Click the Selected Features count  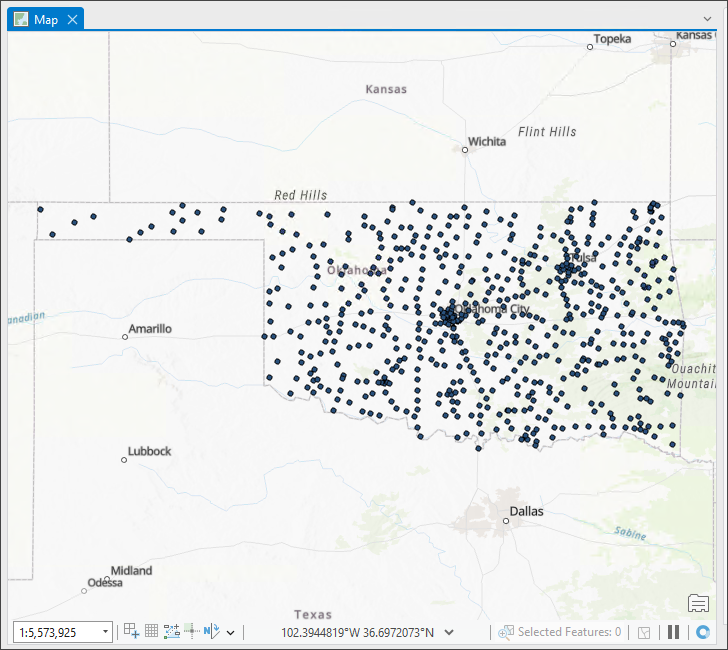568,632
